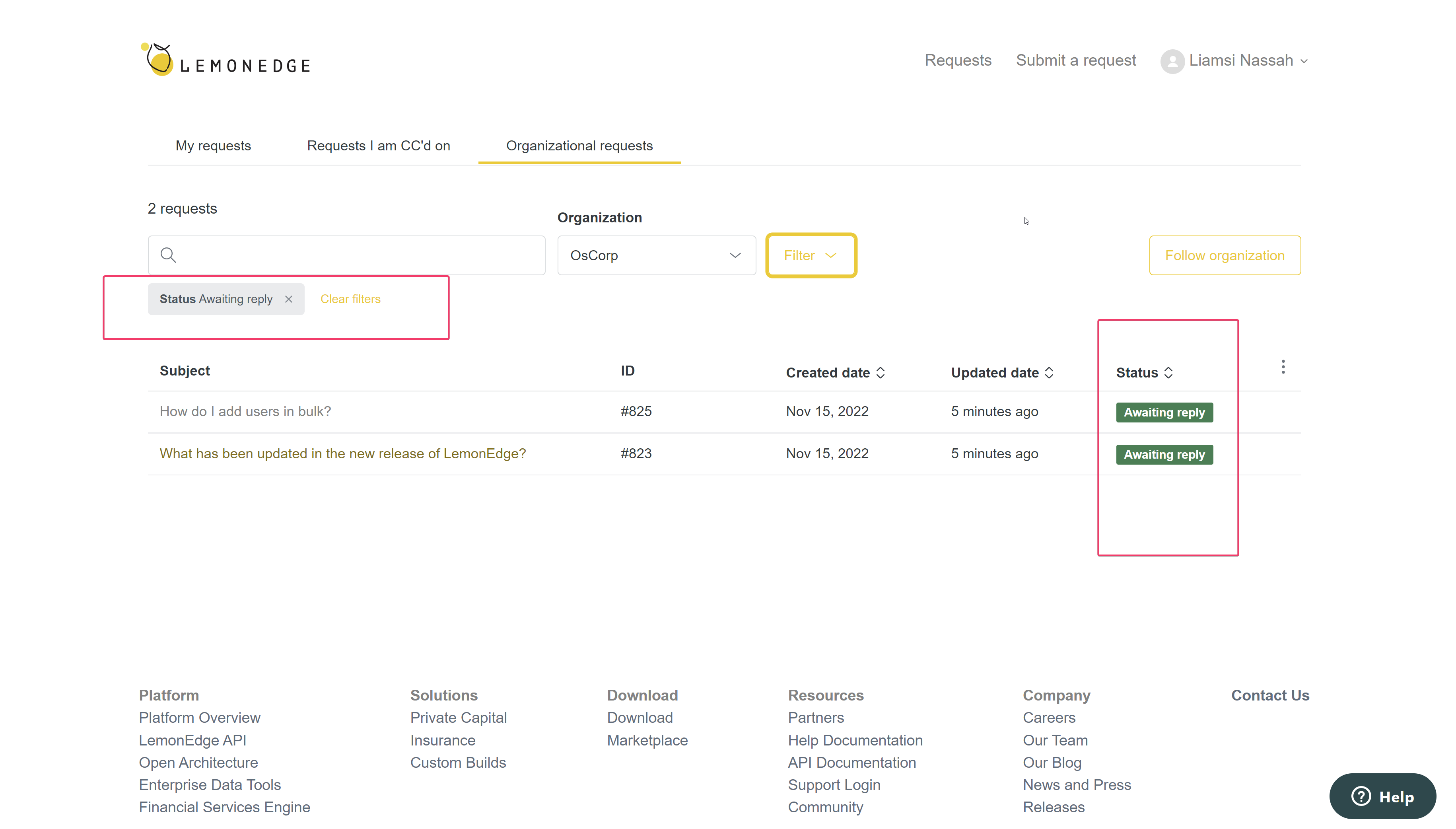Open News and Press footer link
This screenshot has height=829, width=1456.
(x=1076, y=784)
